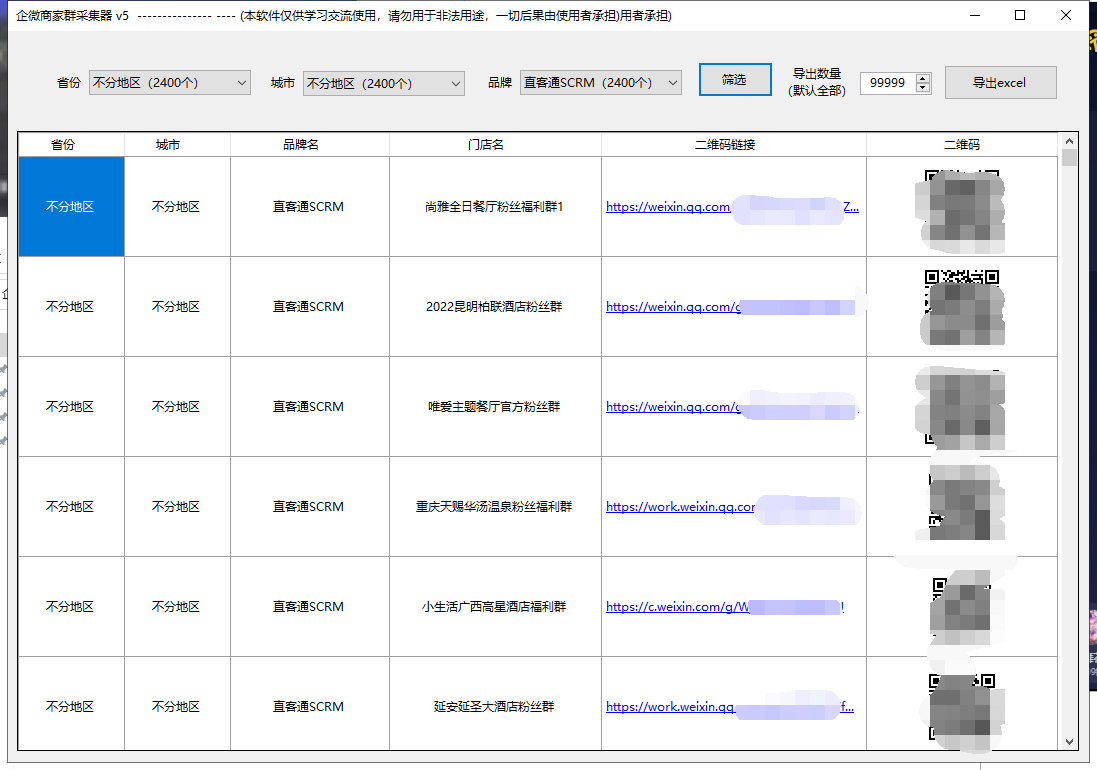Maximize the 企微商家群采集器 window
Screen dimensions: 1097x770
coord(1020,16)
